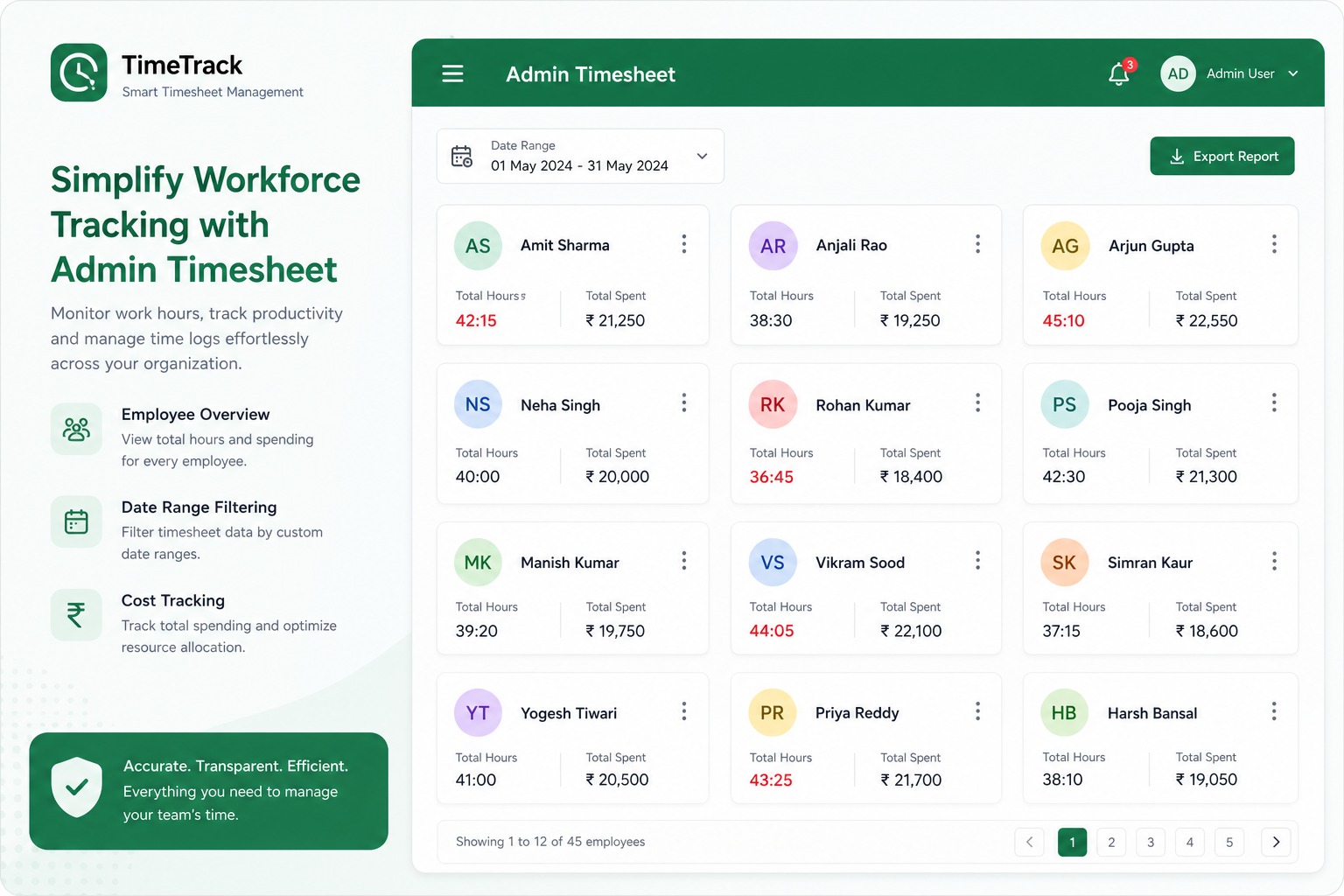Open notifications bell with badge

[1120, 73]
